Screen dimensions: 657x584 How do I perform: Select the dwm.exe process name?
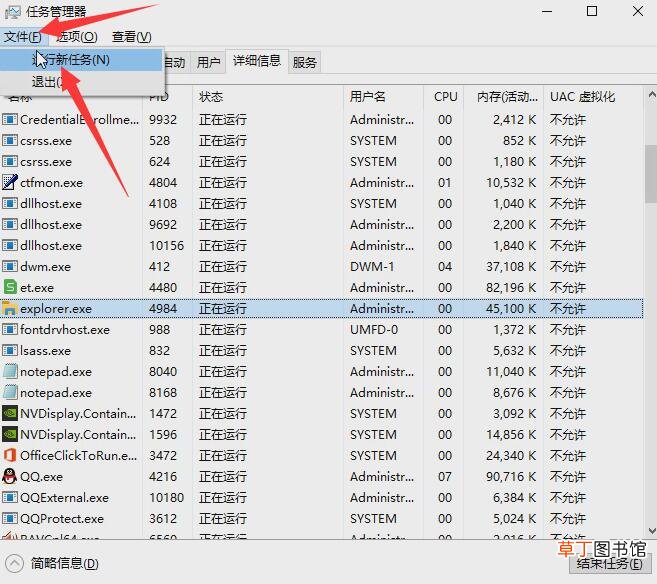[x=45, y=267]
